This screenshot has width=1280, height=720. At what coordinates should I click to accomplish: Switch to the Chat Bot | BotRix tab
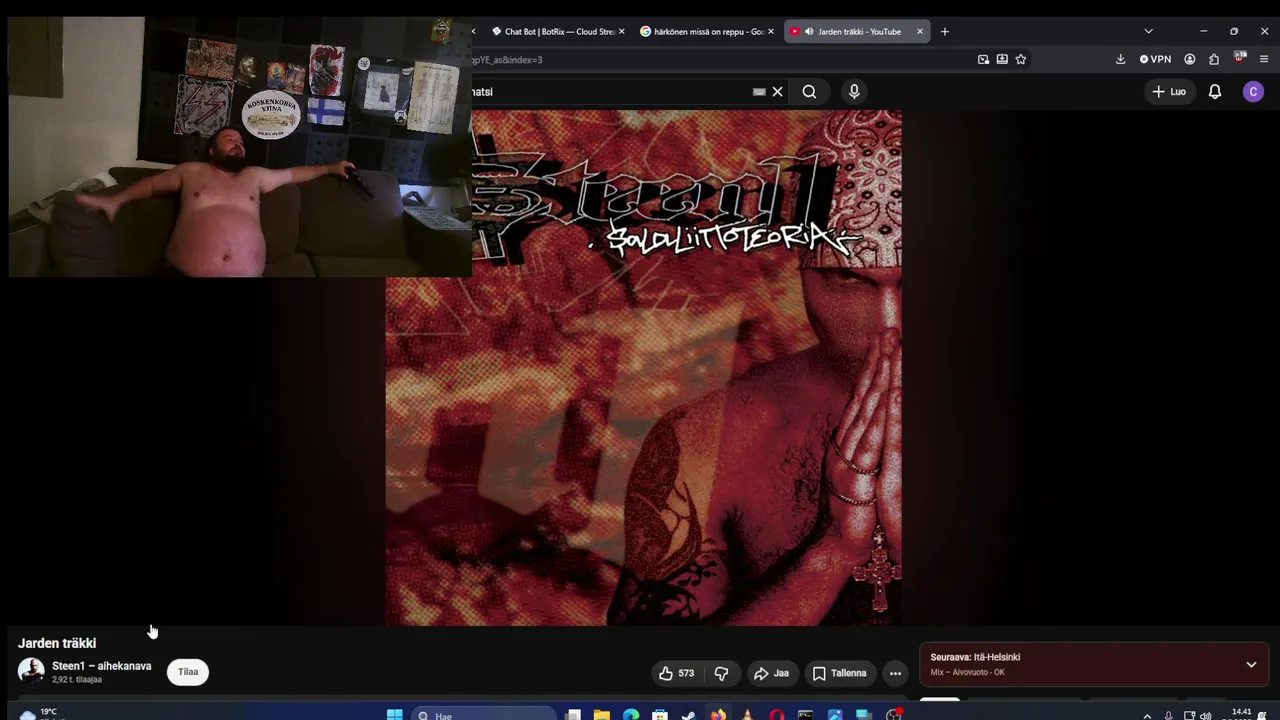click(558, 32)
